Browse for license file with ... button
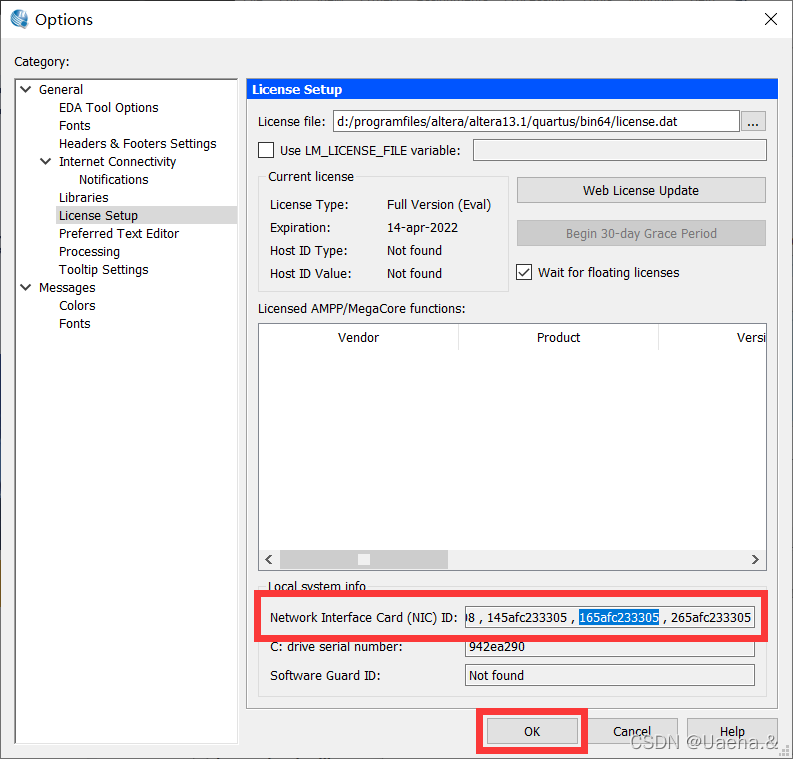This screenshot has width=793, height=759. (753, 122)
